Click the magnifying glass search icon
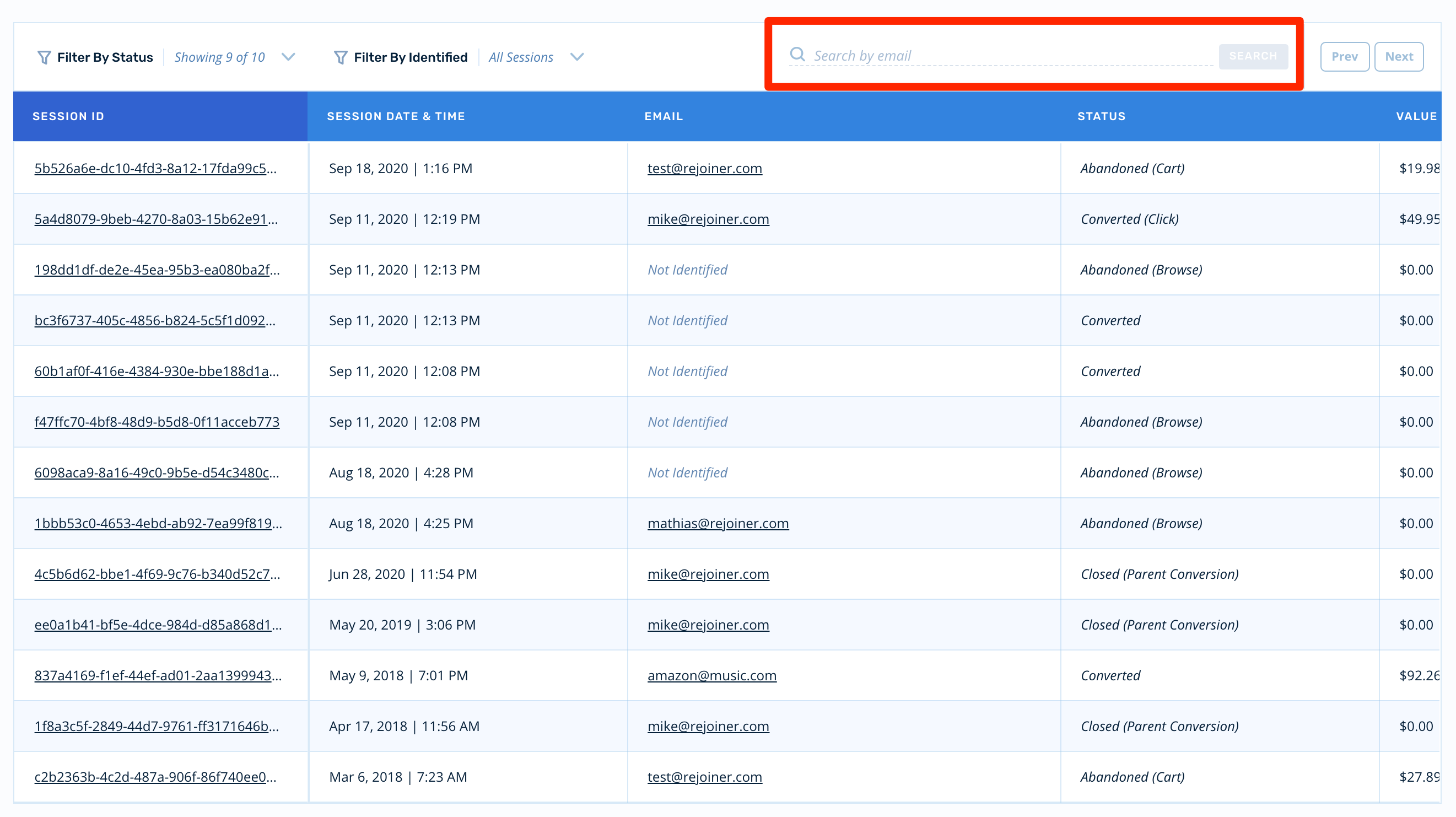 coord(797,54)
